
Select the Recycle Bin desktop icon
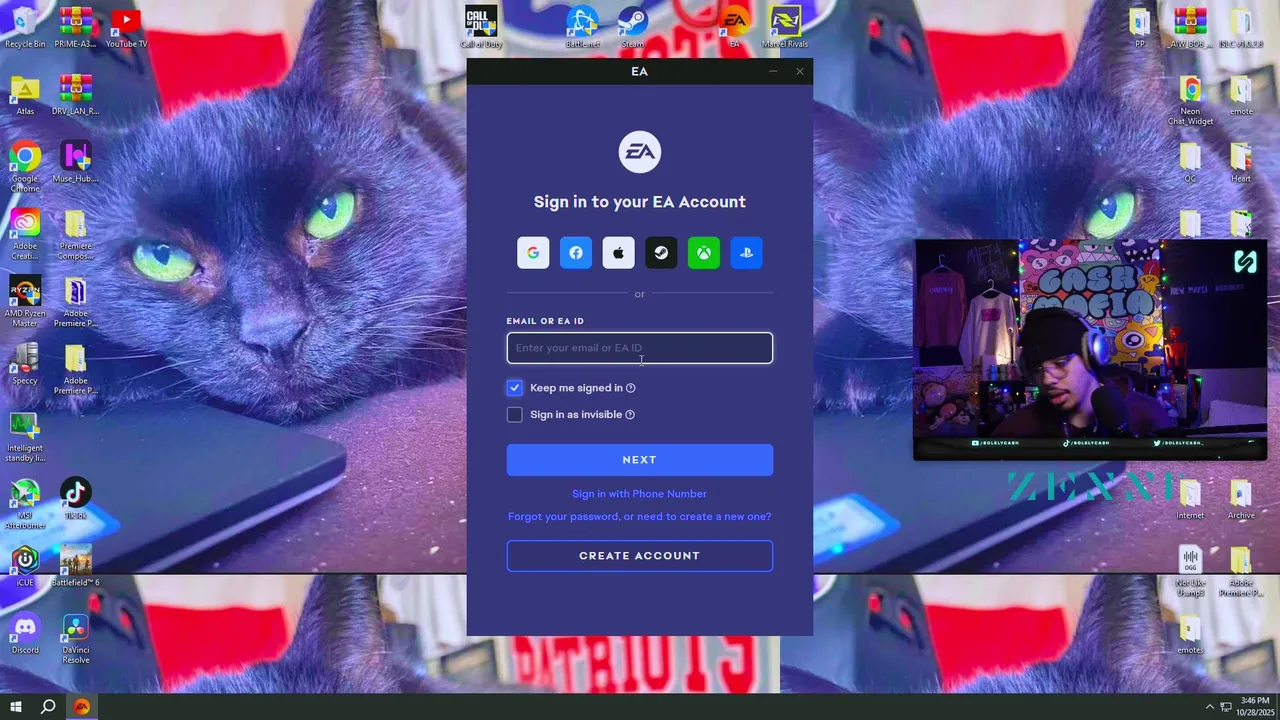25,27
